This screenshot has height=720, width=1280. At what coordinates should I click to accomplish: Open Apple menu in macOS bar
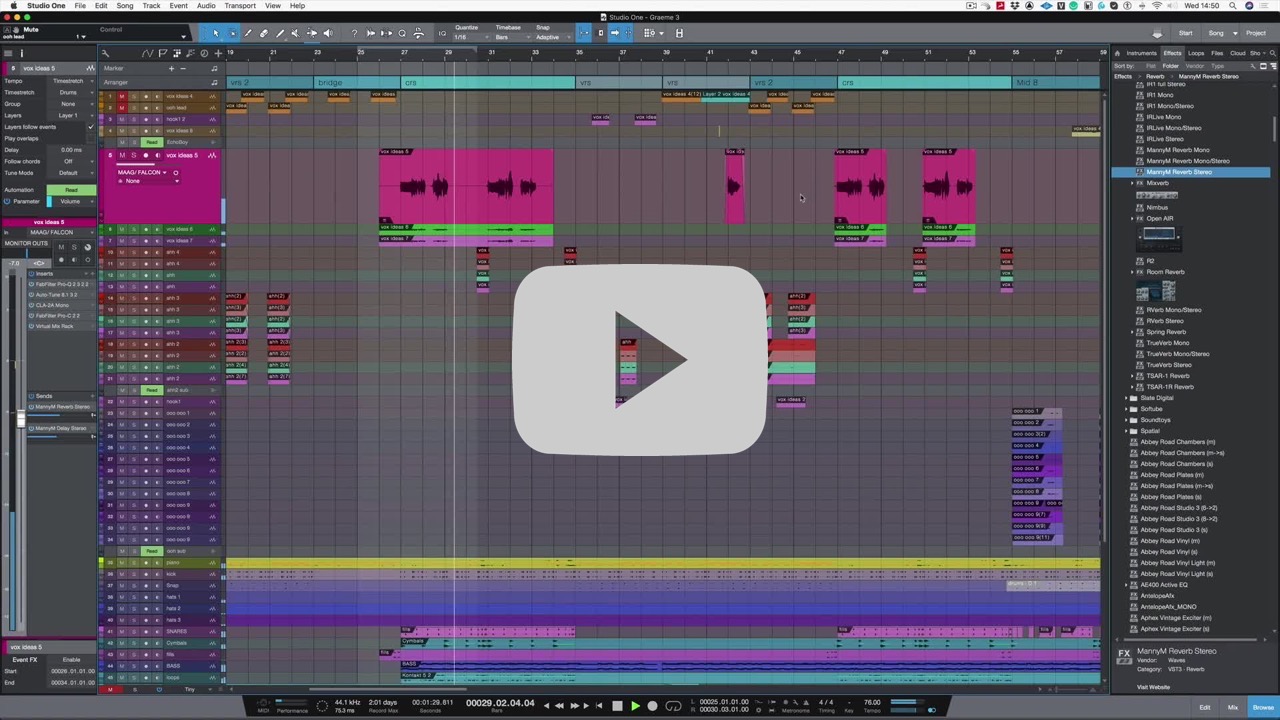pos(13,6)
